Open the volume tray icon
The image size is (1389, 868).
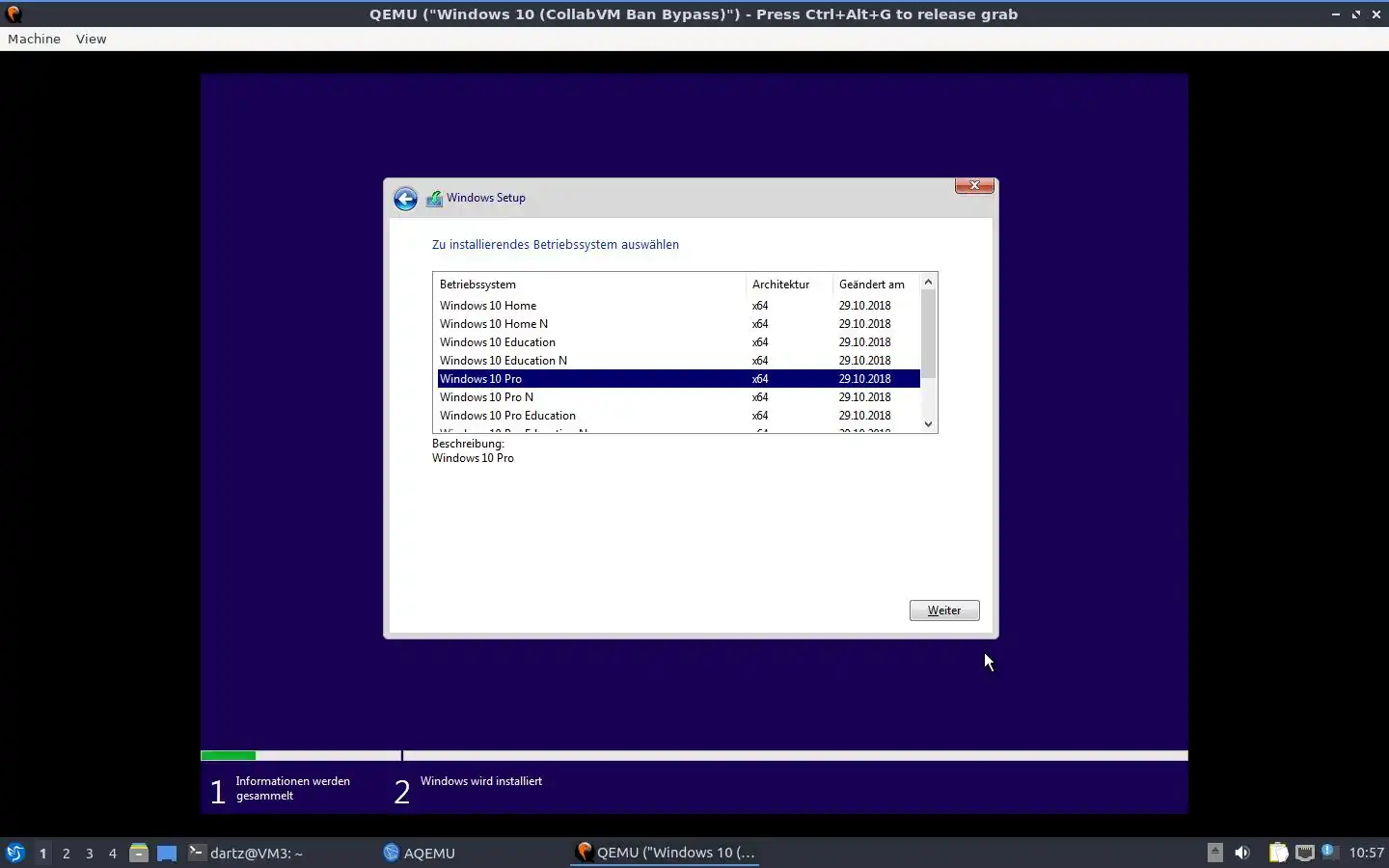pyautogui.click(x=1242, y=853)
